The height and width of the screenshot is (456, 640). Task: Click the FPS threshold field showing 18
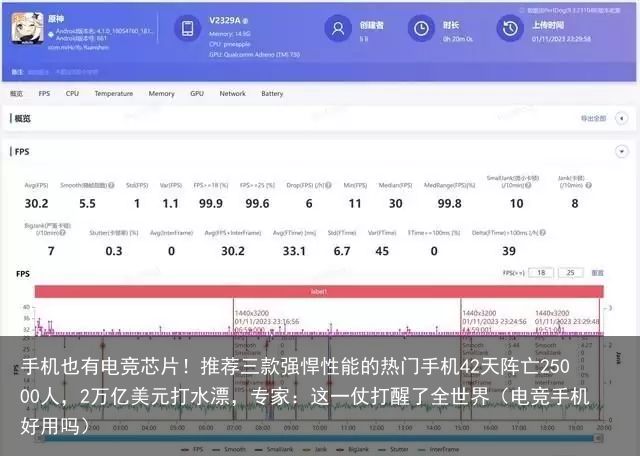(x=541, y=273)
